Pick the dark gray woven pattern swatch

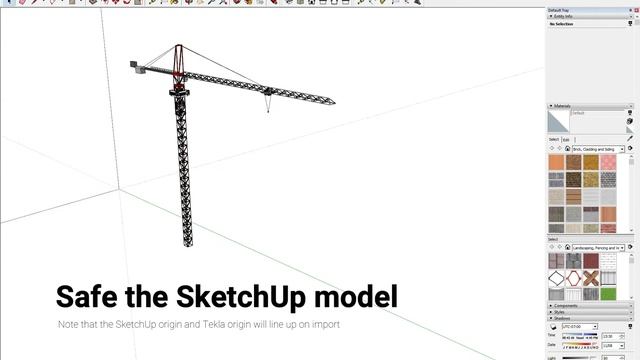pos(608,180)
